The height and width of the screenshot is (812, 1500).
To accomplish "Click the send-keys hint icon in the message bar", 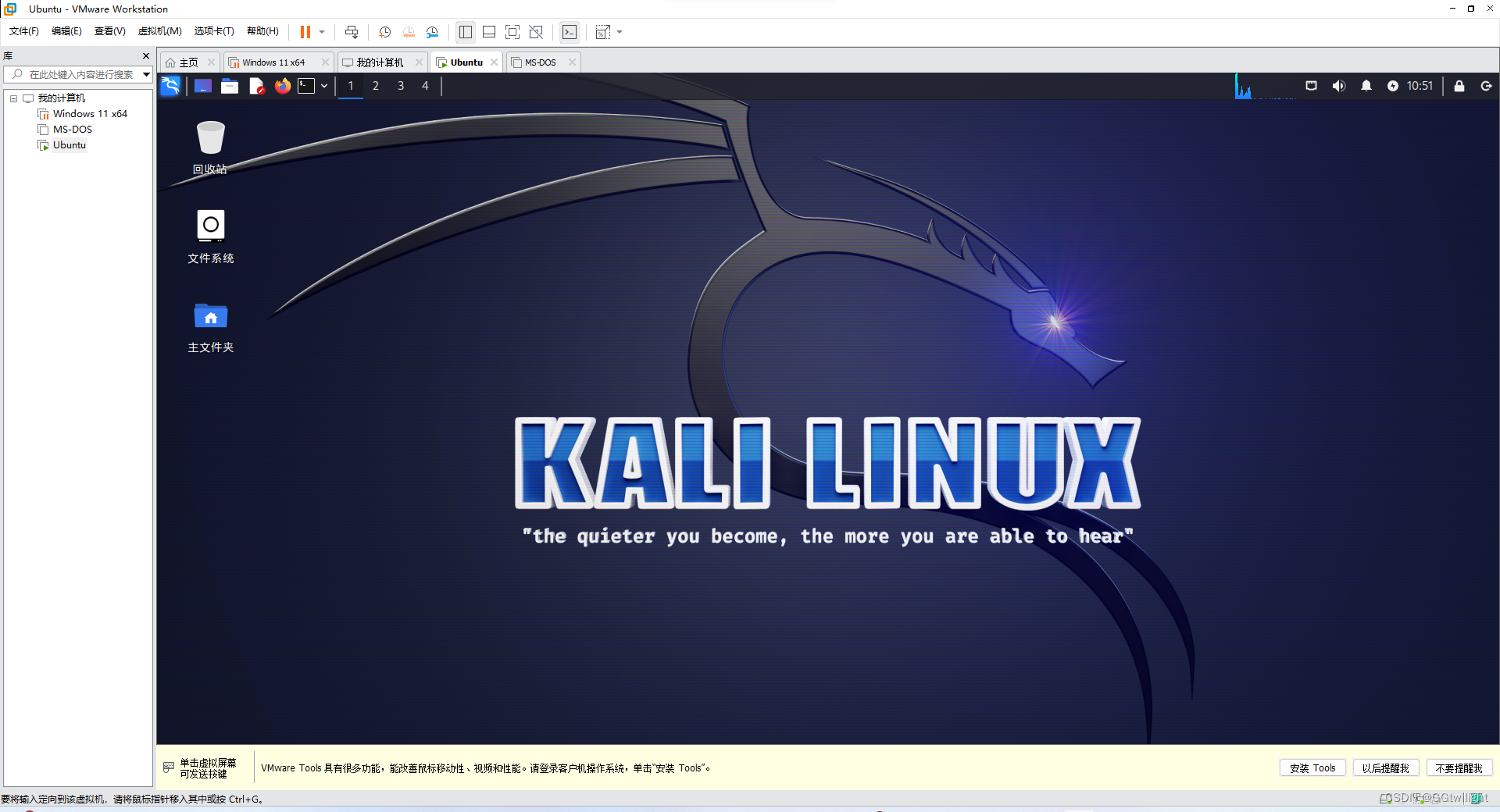I will coord(169,767).
